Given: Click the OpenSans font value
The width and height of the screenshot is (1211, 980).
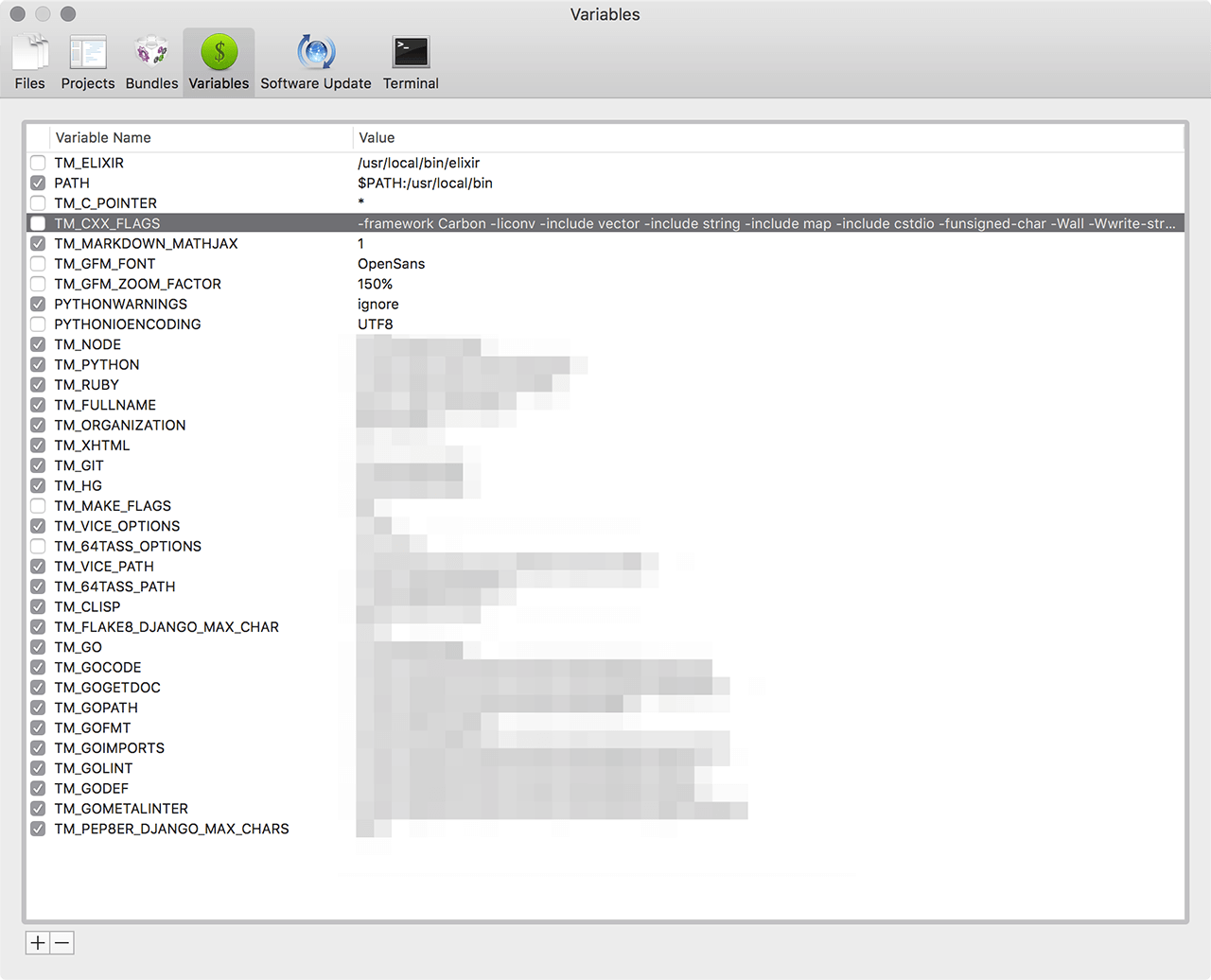Looking at the screenshot, I should [x=391, y=264].
